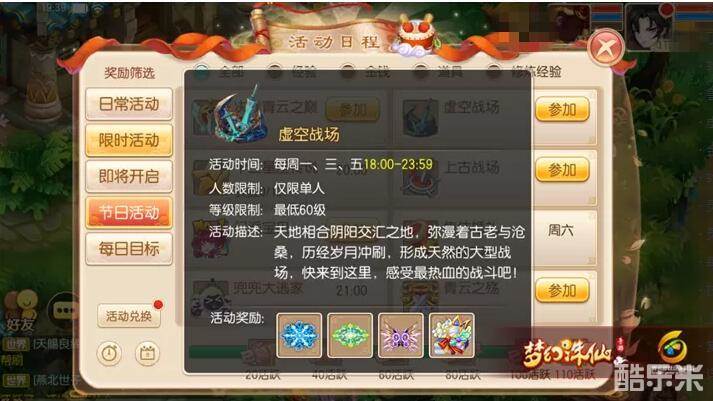Viewport: 713px width, 401px height.
Task: Open the 每日目标 tab
Action: click(129, 249)
